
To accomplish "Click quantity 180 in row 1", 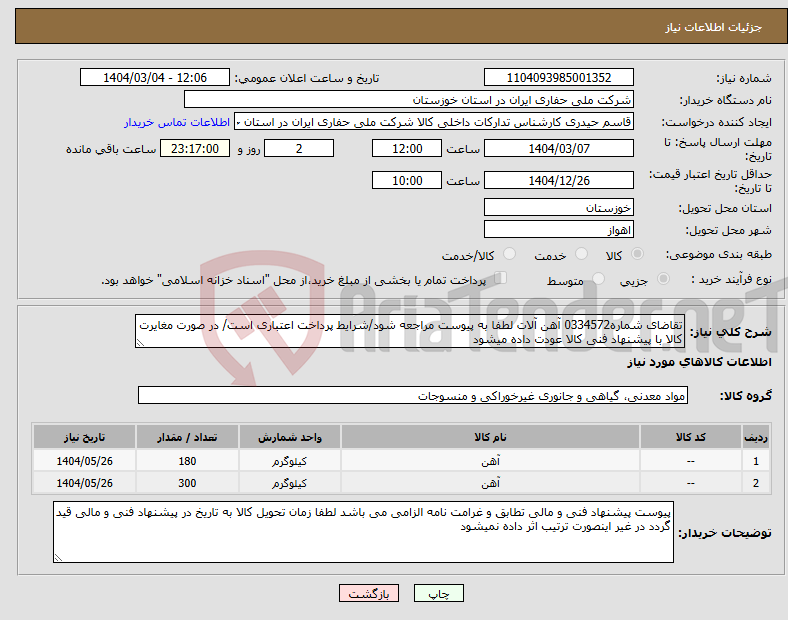I will click(x=187, y=461).
